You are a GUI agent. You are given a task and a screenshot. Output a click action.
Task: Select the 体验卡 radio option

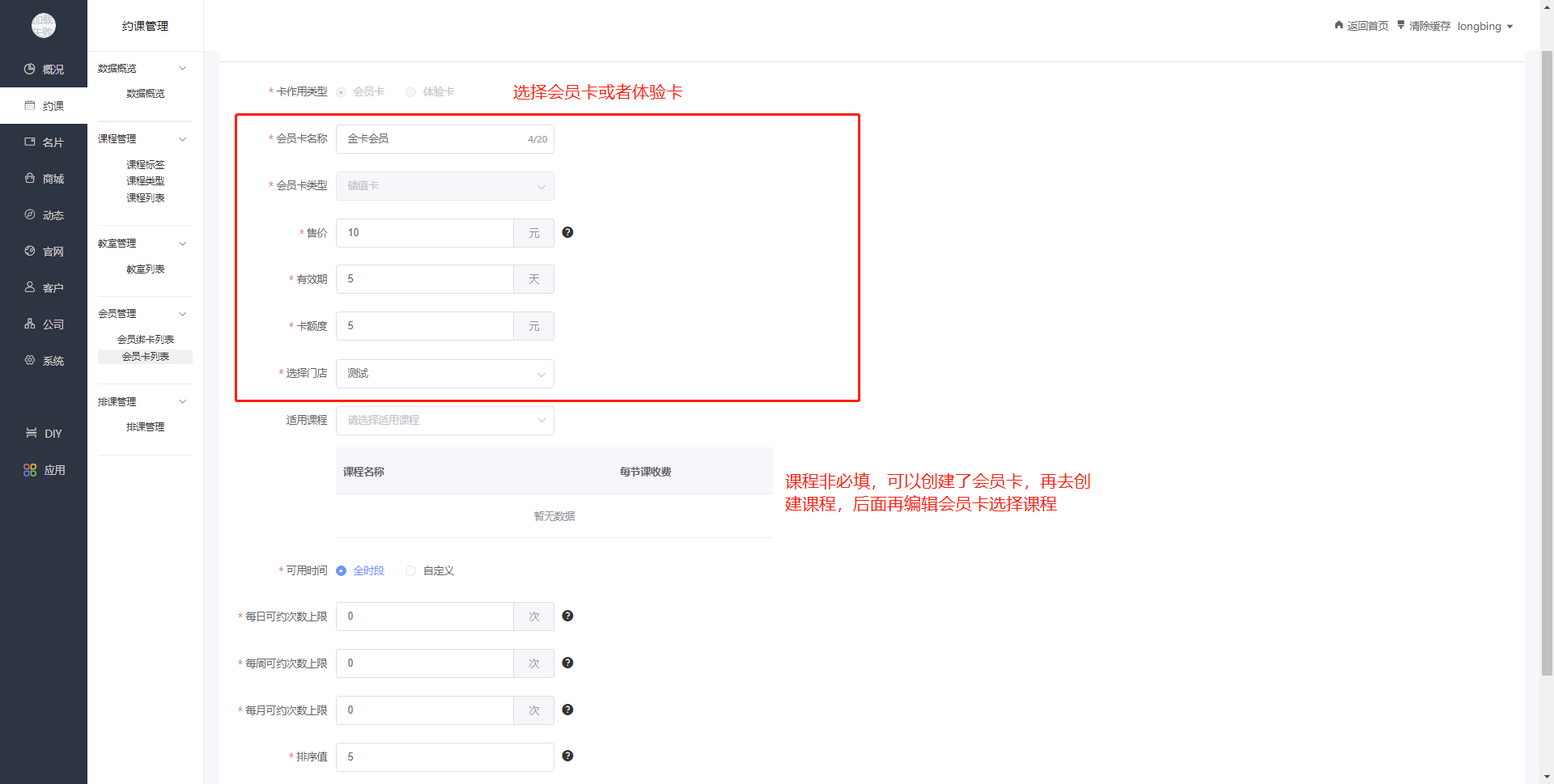(x=411, y=92)
